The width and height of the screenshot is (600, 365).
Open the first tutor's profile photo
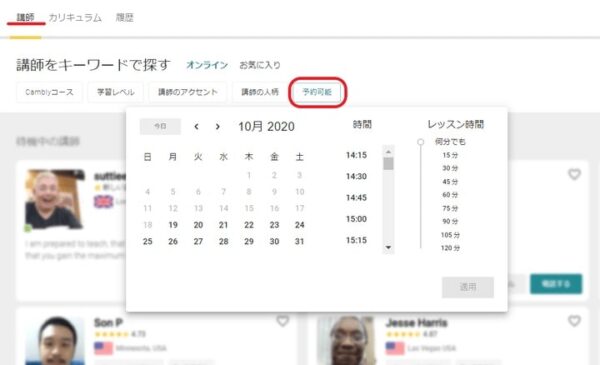click(x=55, y=200)
